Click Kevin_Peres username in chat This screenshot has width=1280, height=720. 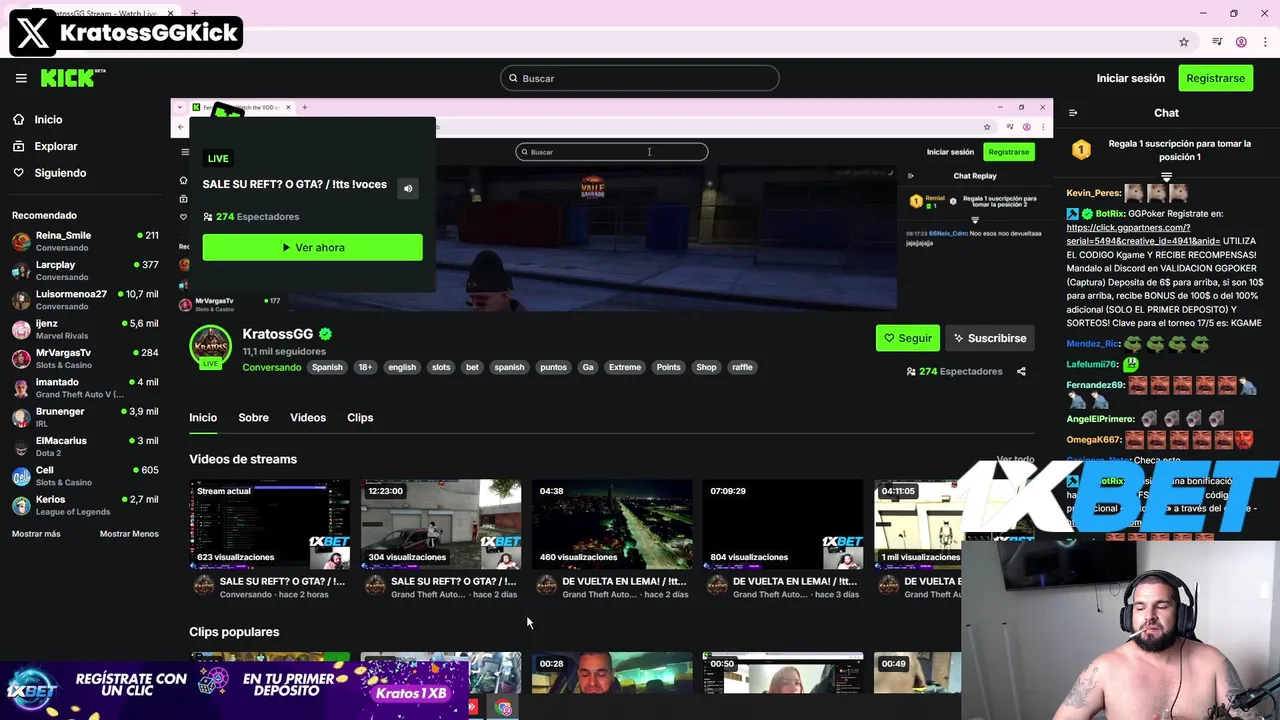(1093, 193)
